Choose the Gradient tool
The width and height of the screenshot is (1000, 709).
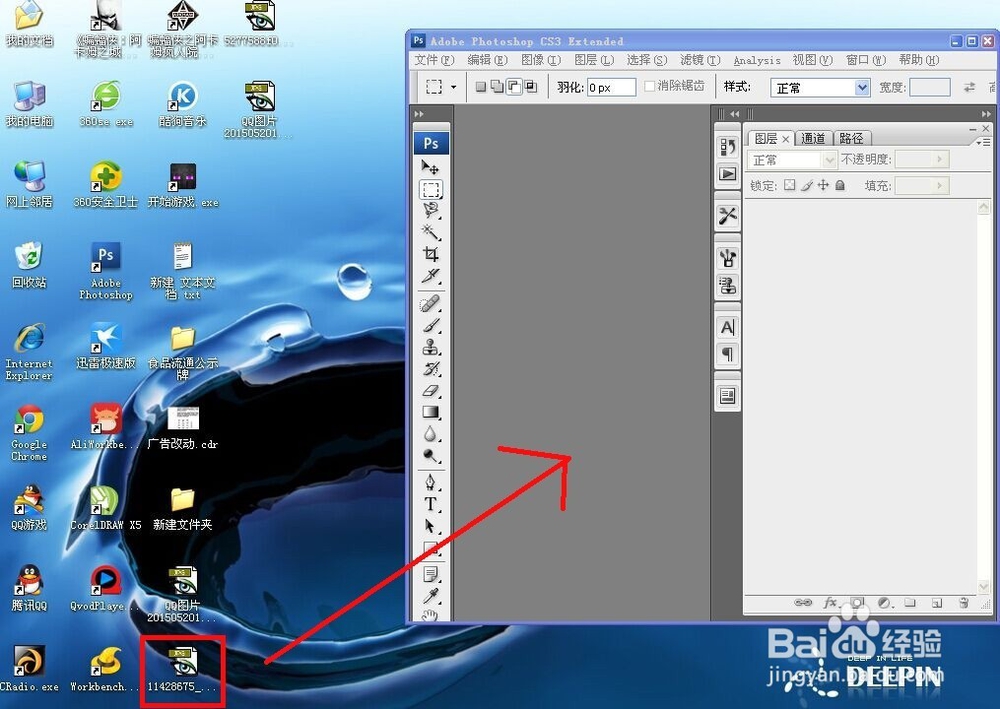[x=431, y=410]
